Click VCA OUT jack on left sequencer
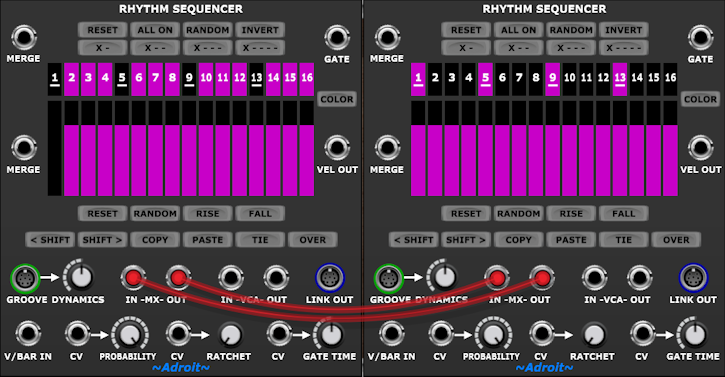Viewport: 725px width, 377px height. pos(276,278)
